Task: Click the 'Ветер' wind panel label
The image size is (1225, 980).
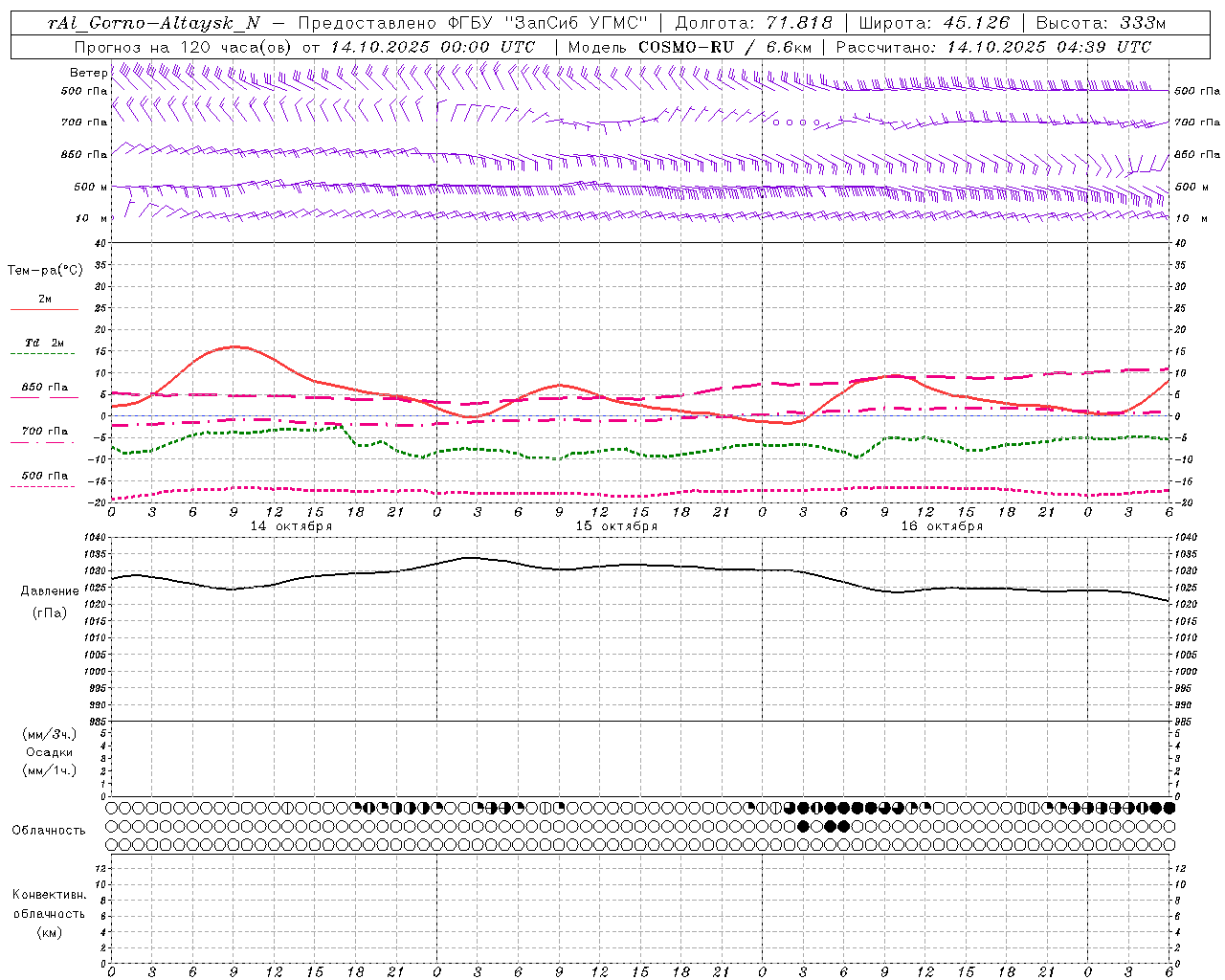Action: (x=88, y=73)
